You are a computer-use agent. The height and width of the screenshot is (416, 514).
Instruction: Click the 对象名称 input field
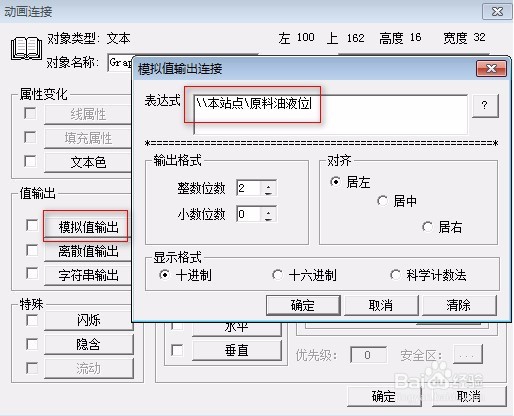(x=120, y=62)
